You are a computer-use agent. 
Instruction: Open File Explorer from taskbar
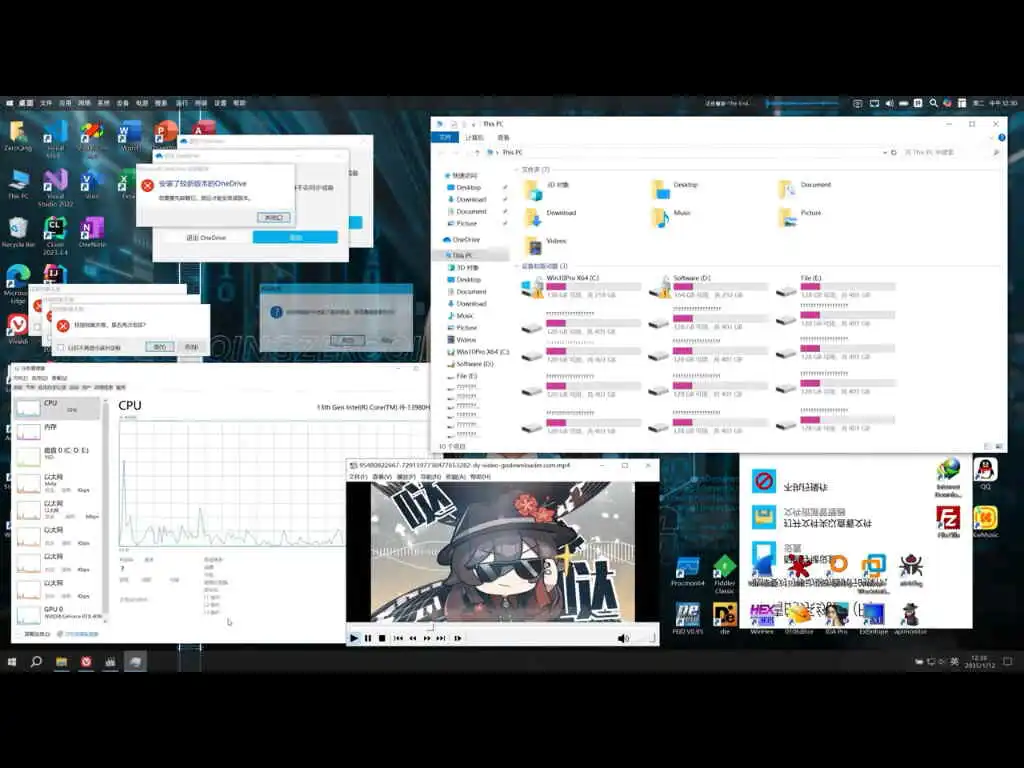[61, 662]
